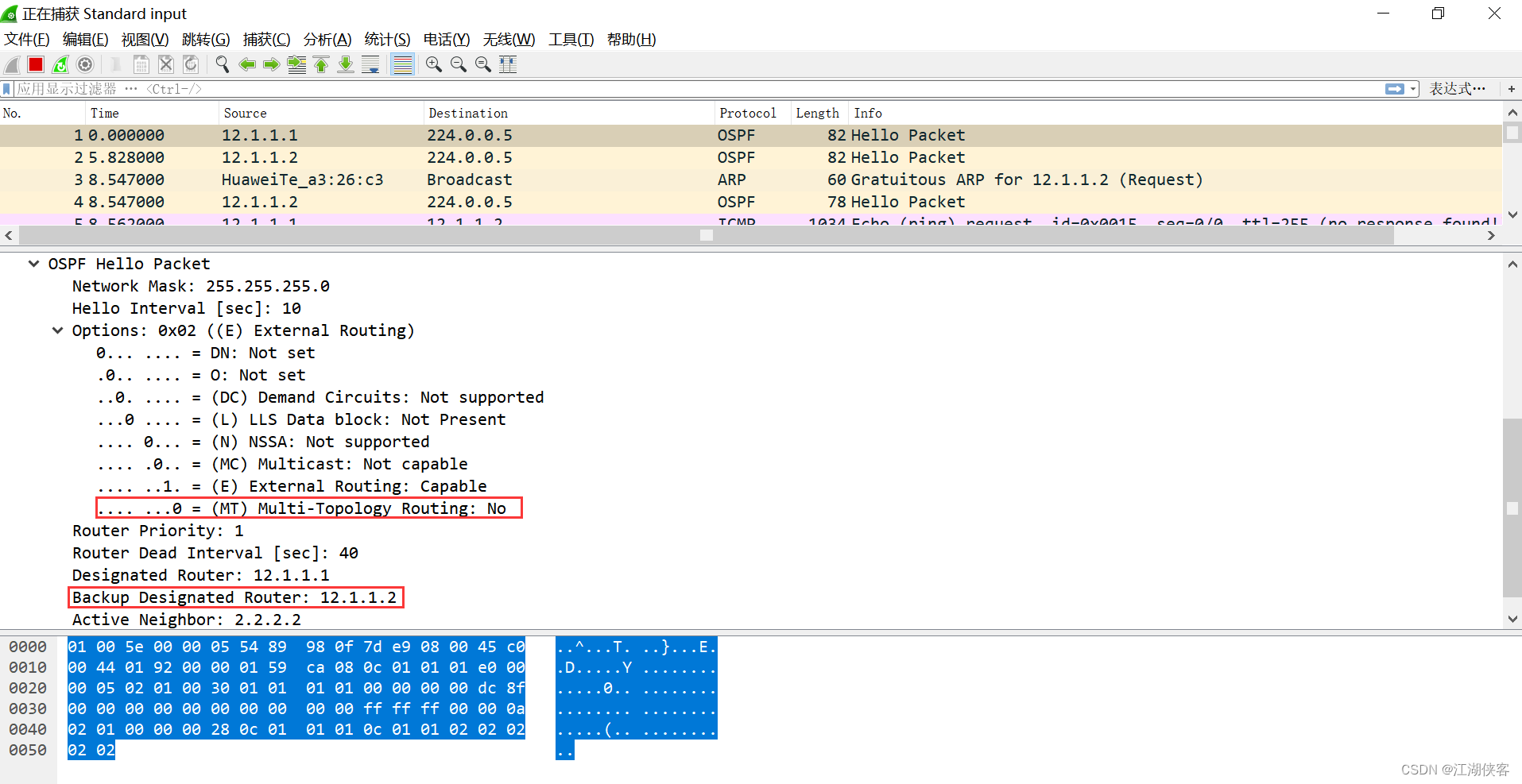Screen dimensions: 1522x784
Task: Open the 捕获(C) menu
Action: 266,39
